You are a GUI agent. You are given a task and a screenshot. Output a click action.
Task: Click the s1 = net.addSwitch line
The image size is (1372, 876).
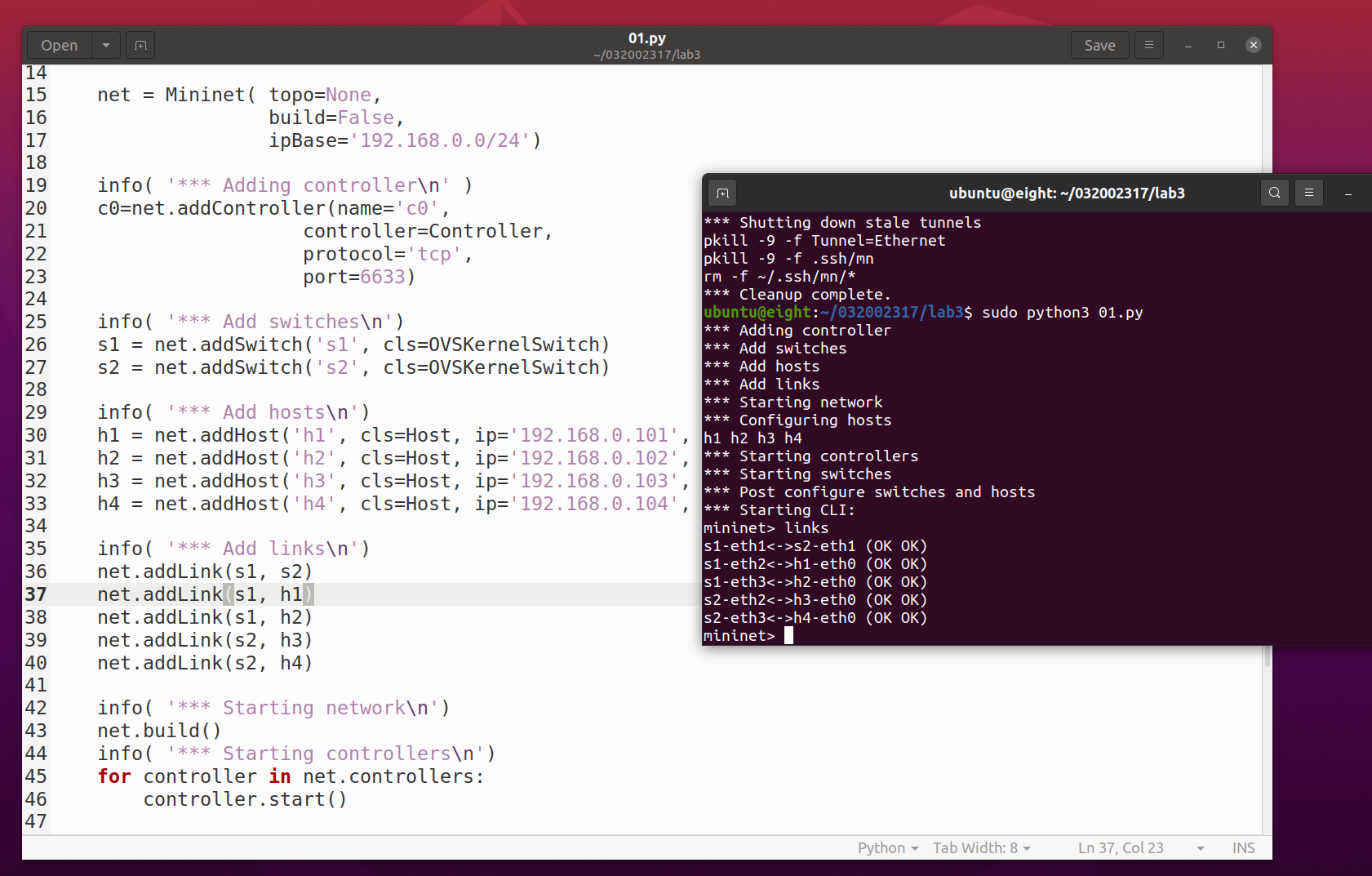pyautogui.click(x=353, y=345)
